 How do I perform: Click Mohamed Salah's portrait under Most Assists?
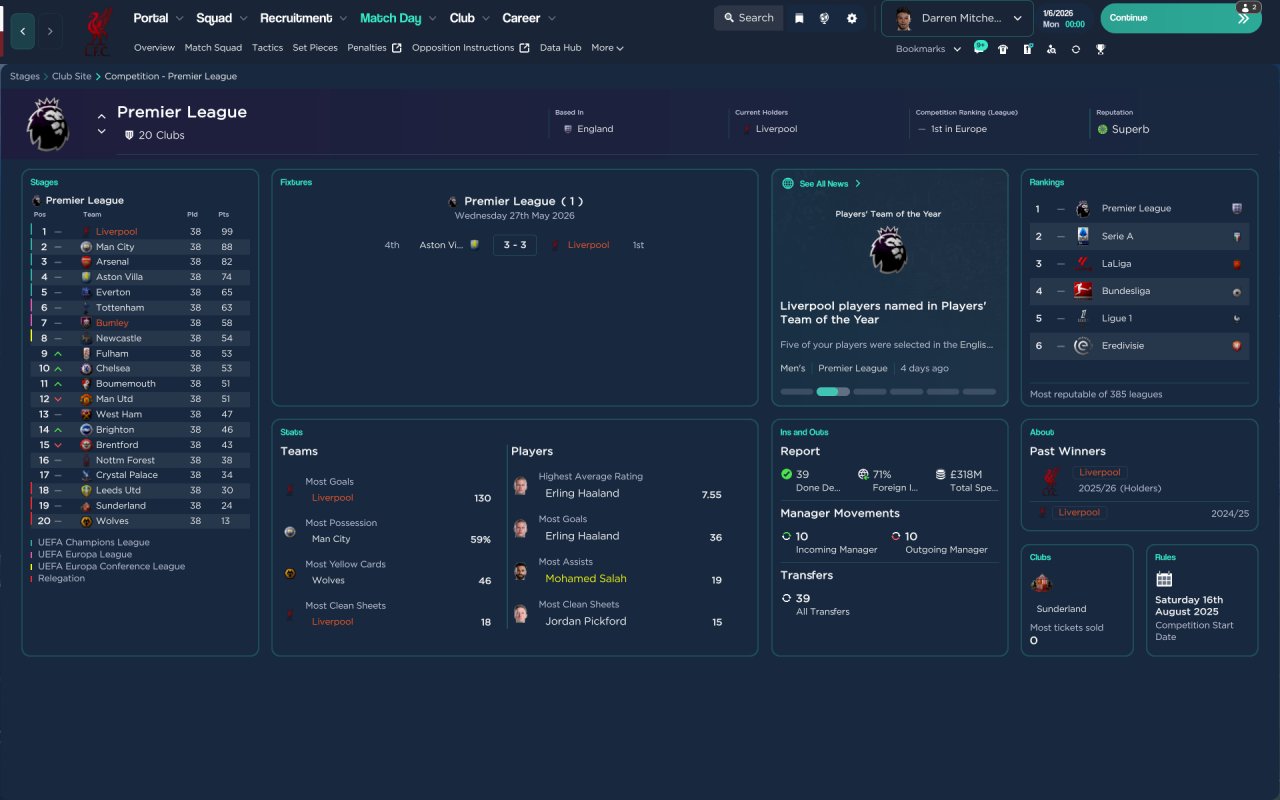[x=521, y=571]
